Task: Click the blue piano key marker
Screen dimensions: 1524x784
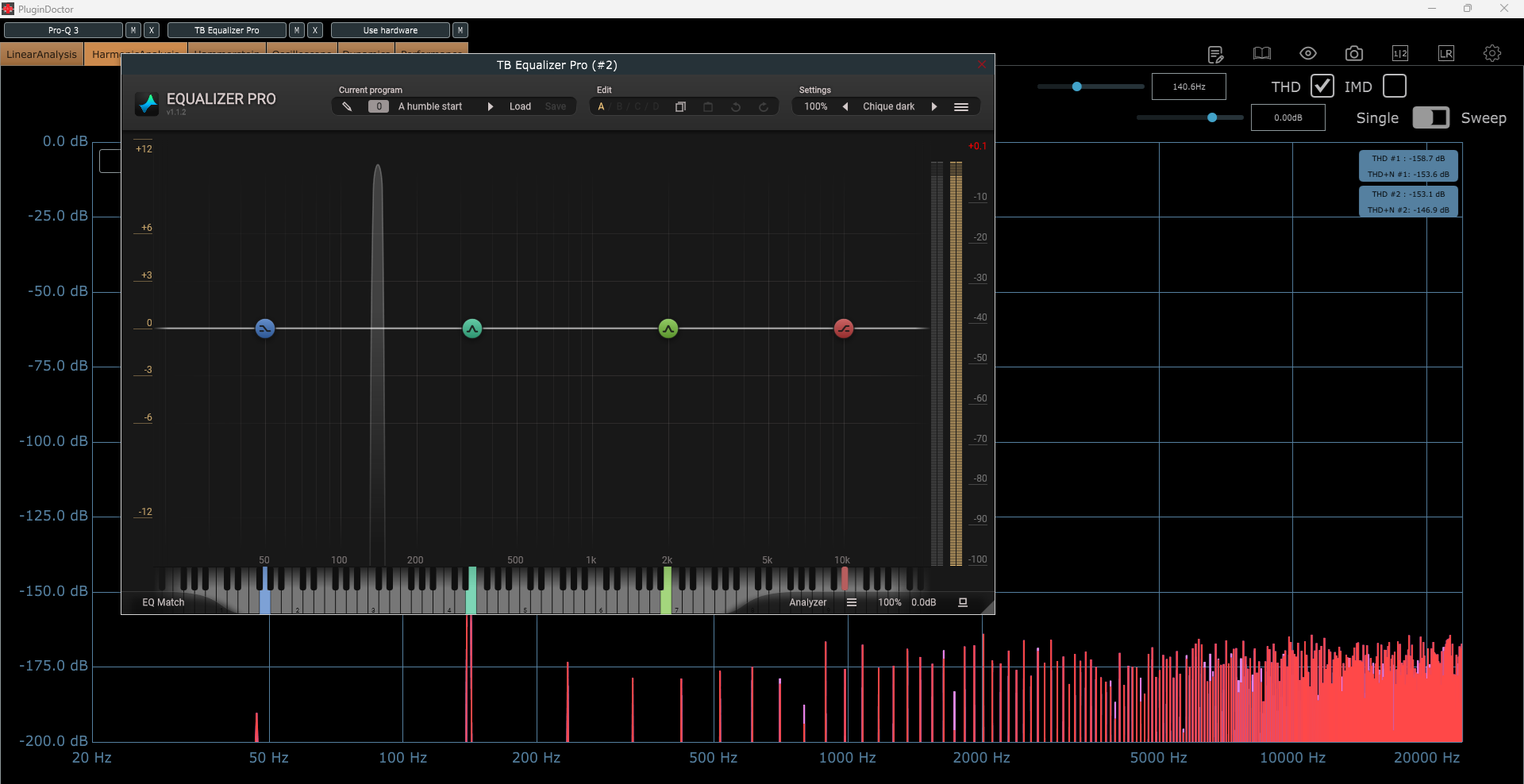Action: (265, 590)
